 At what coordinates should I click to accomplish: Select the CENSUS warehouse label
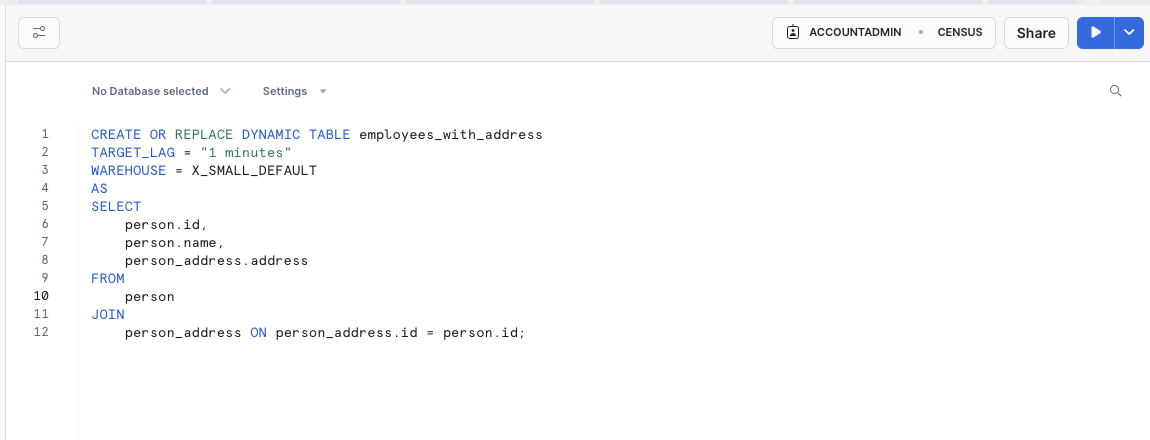click(959, 33)
